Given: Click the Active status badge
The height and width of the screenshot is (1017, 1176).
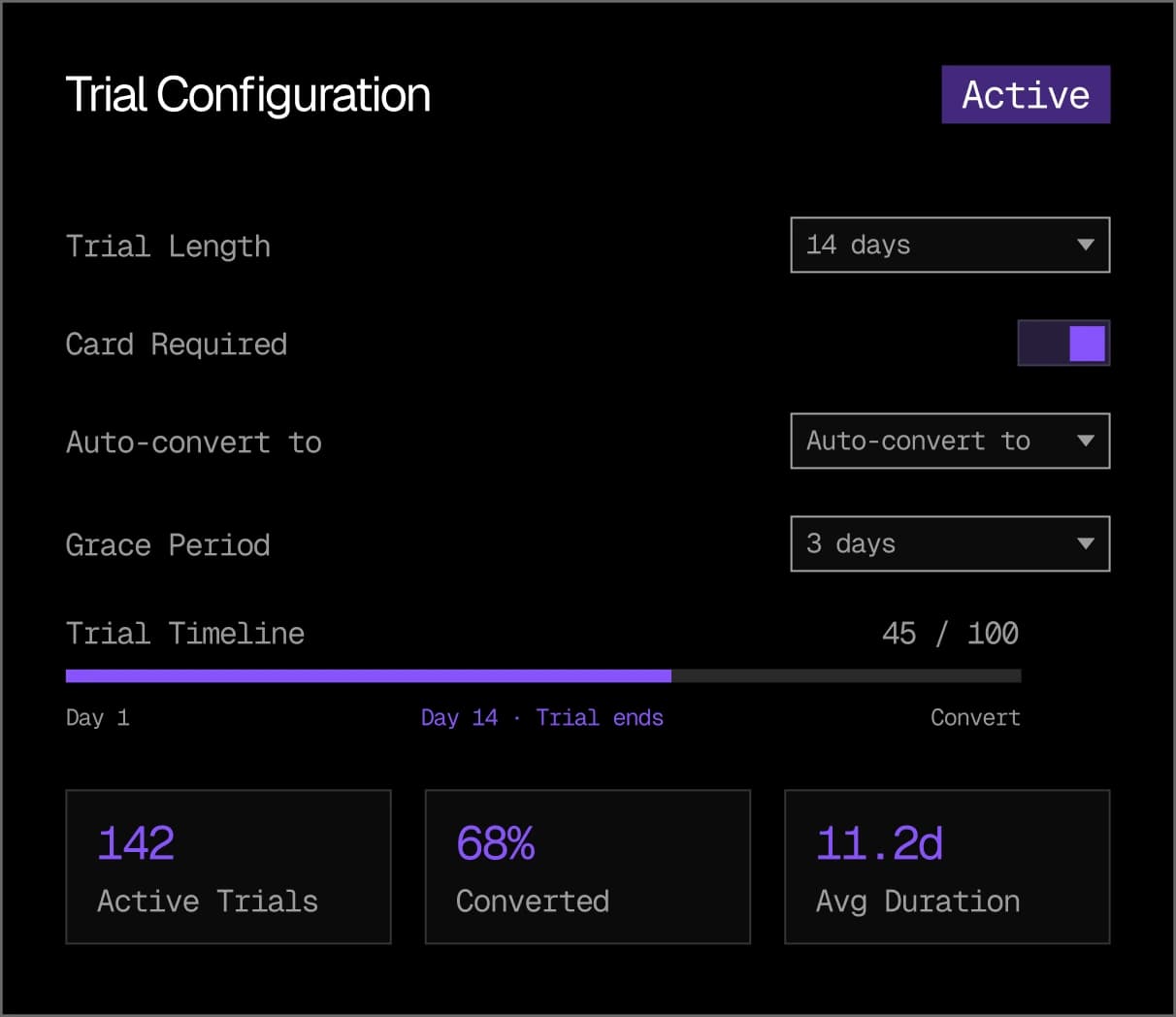Looking at the screenshot, I should pos(1025,95).
